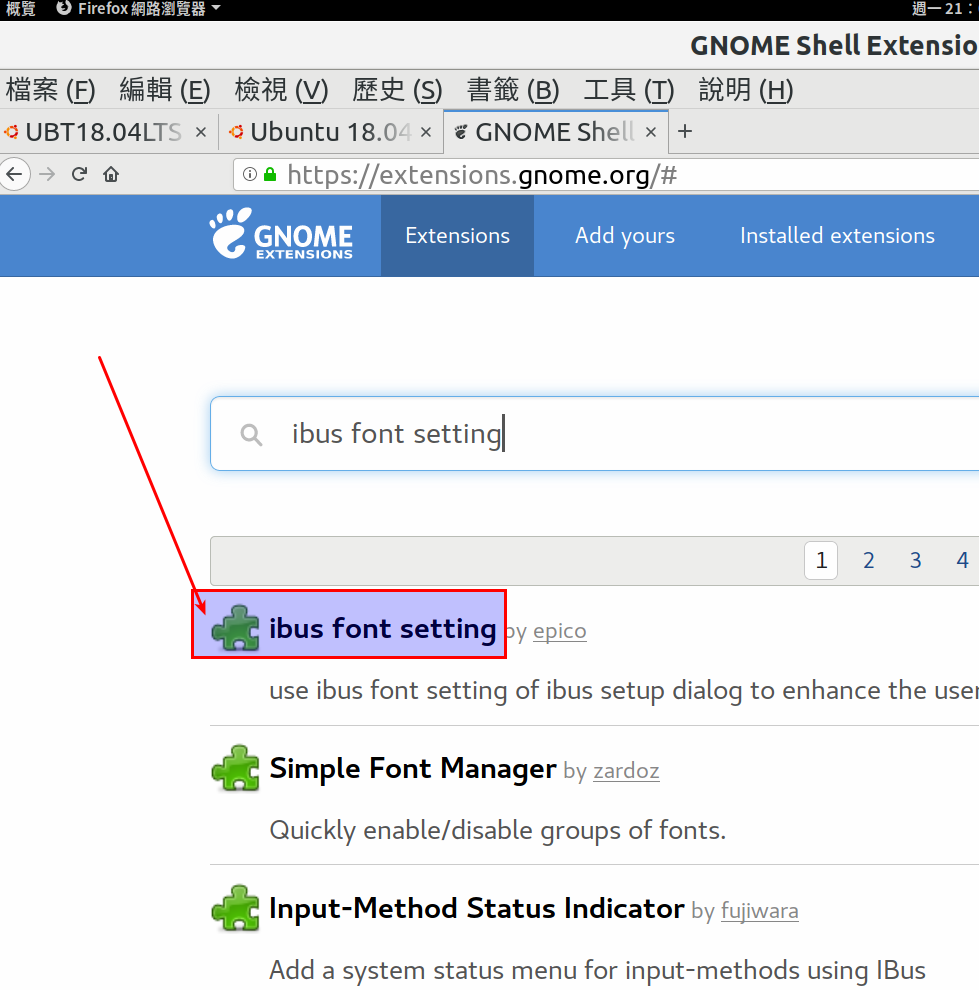The width and height of the screenshot is (979, 990).
Task: Open the Simple Font Manager extension
Action: click(413, 769)
